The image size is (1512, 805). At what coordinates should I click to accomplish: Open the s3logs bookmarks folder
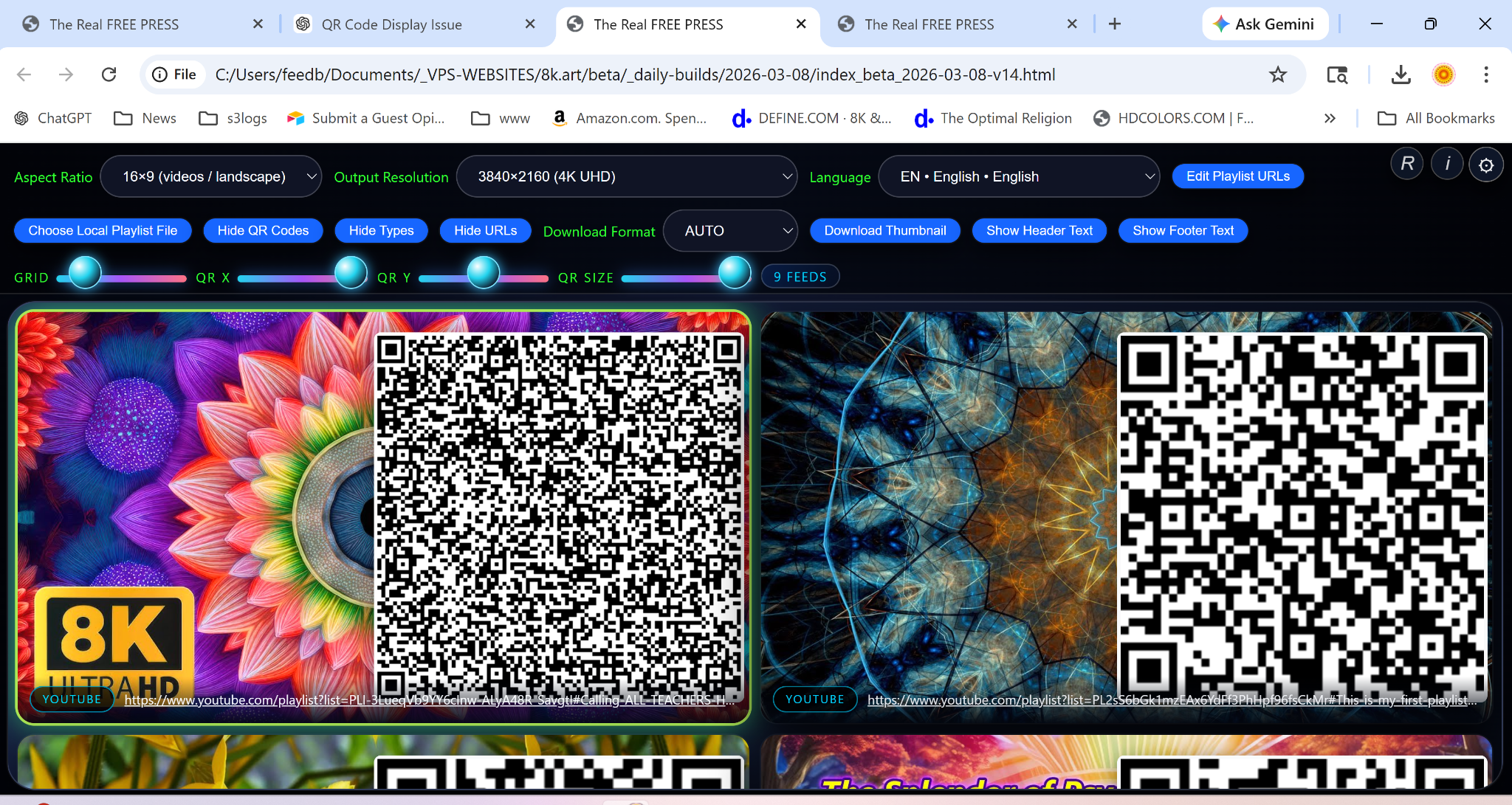pyautogui.click(x=233, y=118)
